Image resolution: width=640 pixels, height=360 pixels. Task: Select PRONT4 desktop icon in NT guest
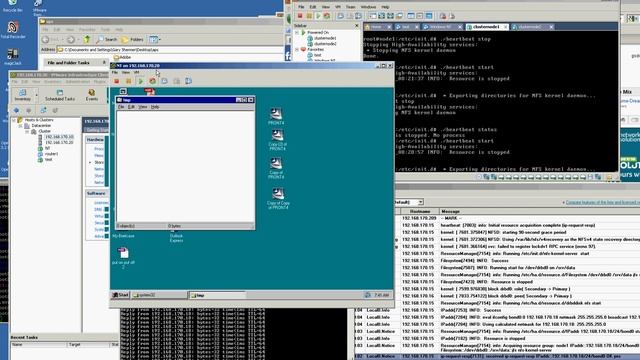[x=276, y=116]
